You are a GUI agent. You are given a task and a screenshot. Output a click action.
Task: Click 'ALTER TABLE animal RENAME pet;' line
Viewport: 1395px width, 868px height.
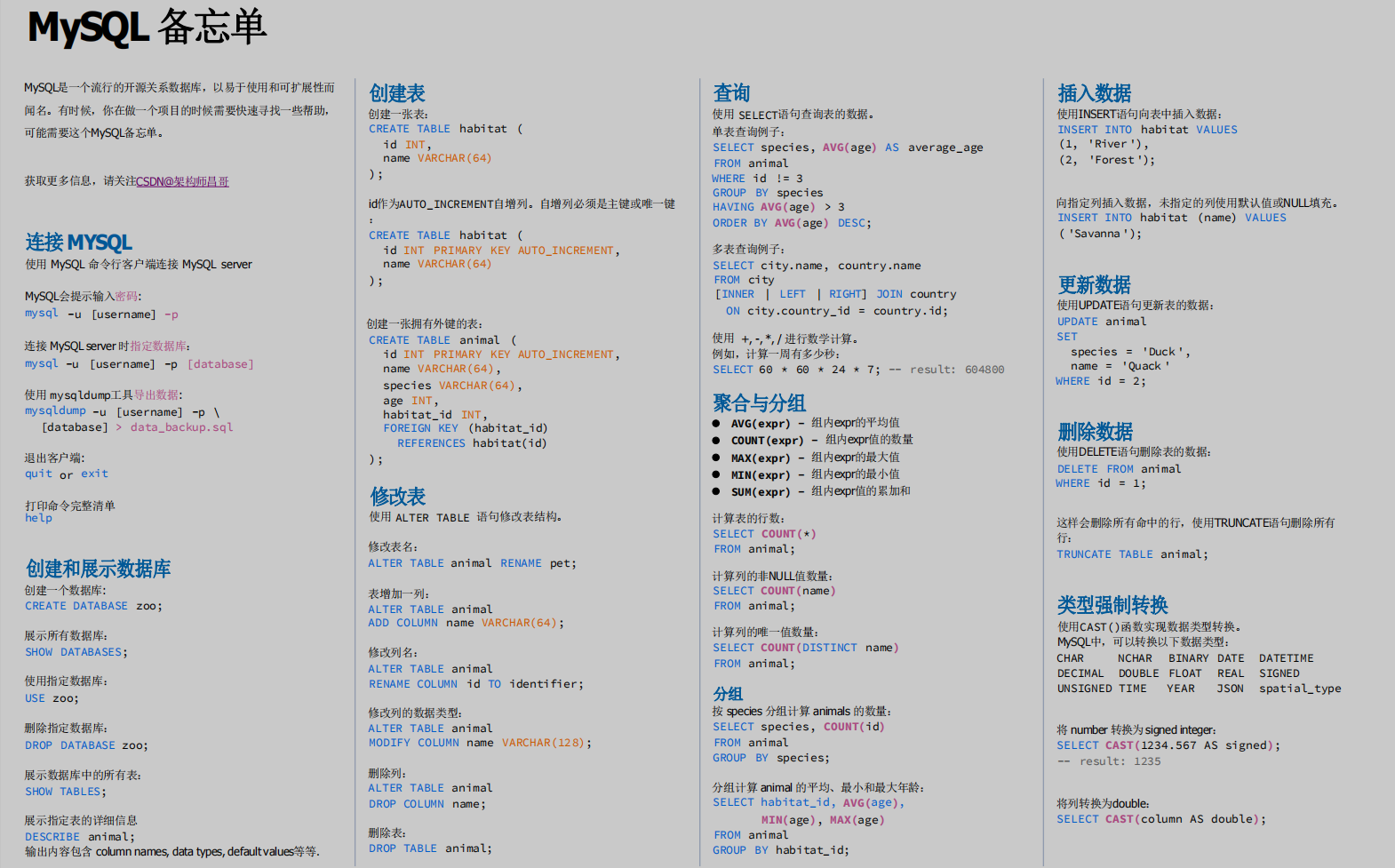pyautogui.click(x=472, y=563)
